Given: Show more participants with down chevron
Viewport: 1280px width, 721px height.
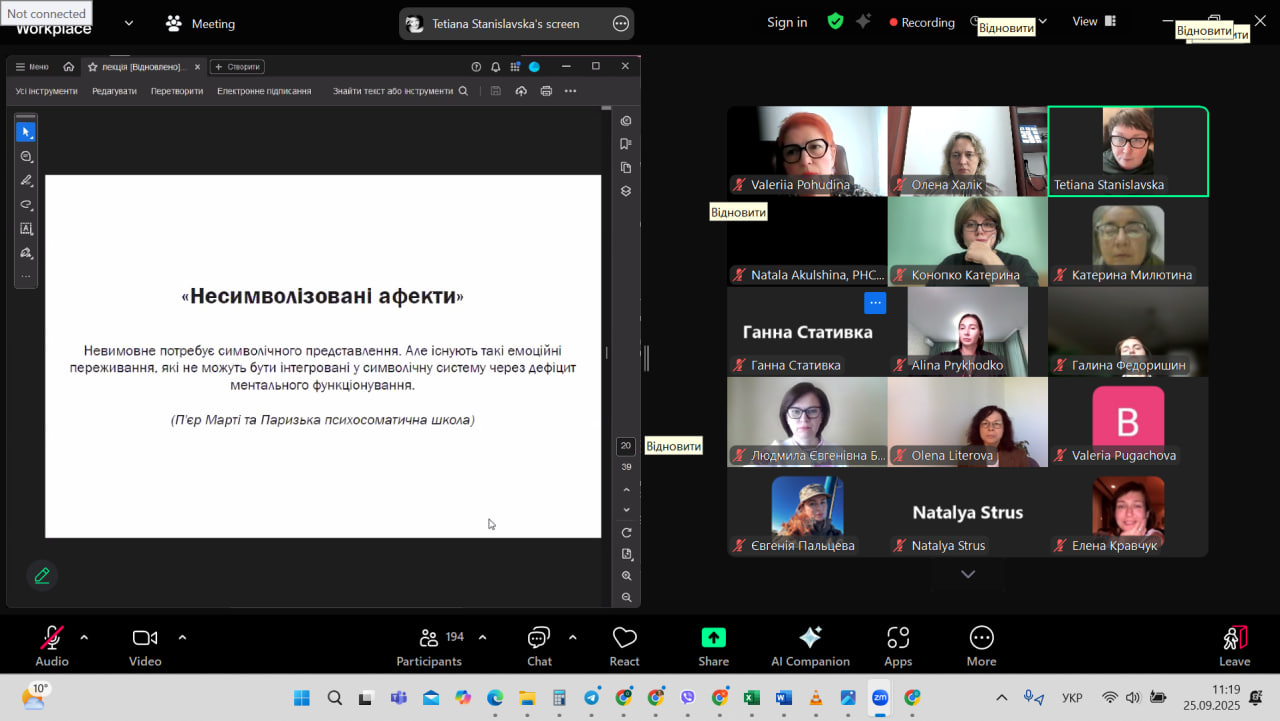Looking at the screenshot, I should point(967,574).
